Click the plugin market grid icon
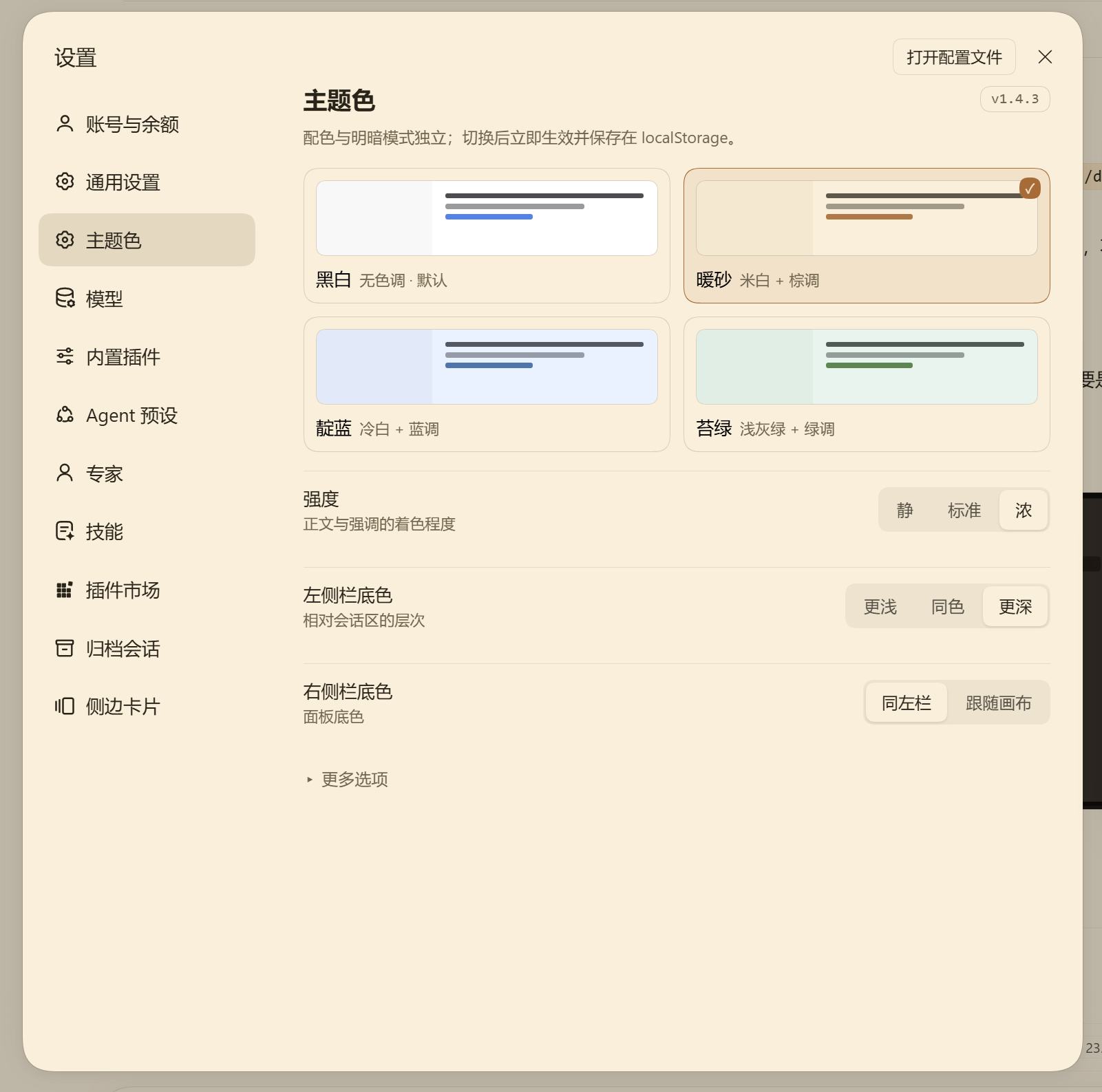The image size is (1102, 1092). pyautogui.click(x=65, y=590)
